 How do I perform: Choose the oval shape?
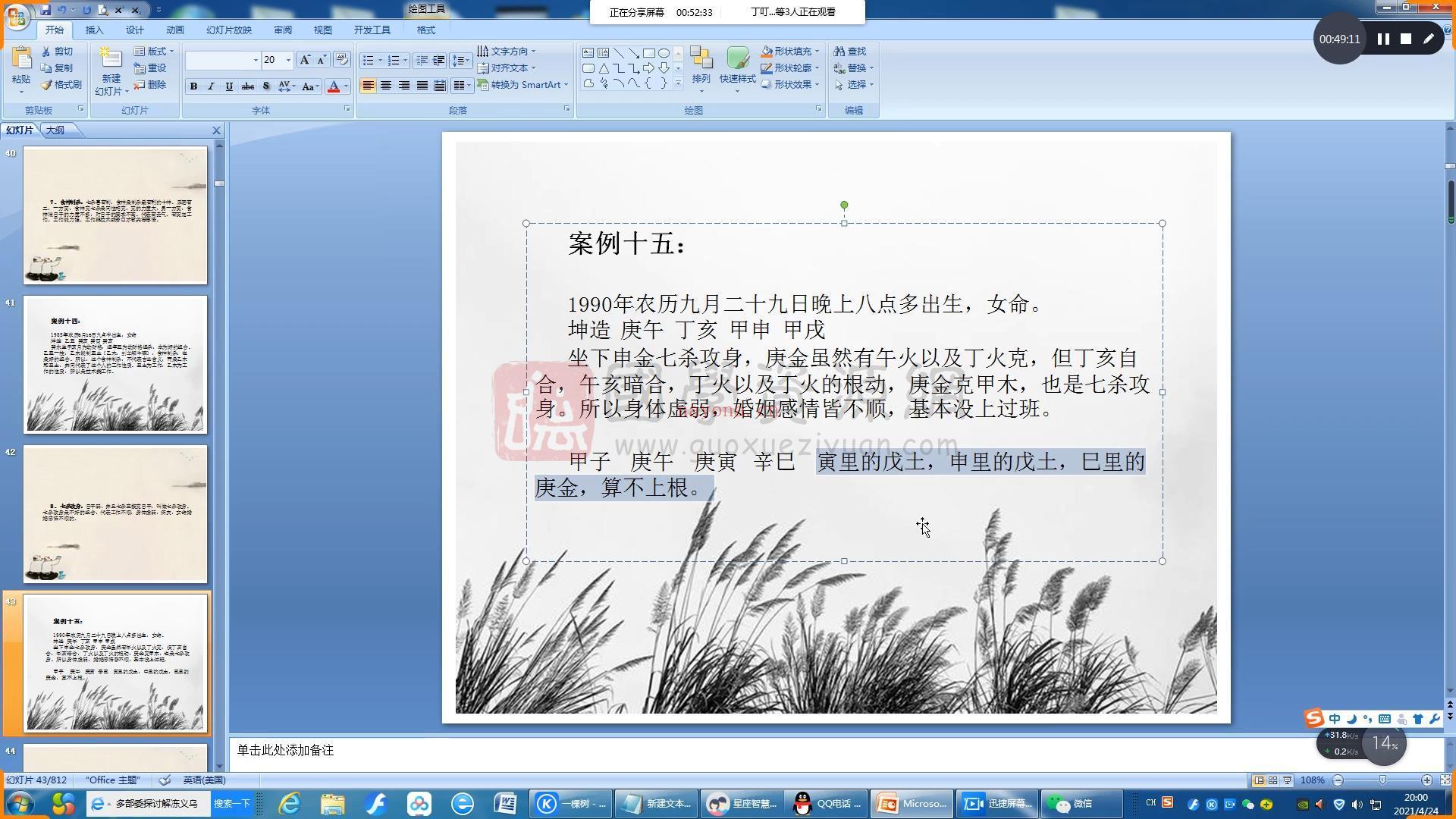[x=664, y=52]
